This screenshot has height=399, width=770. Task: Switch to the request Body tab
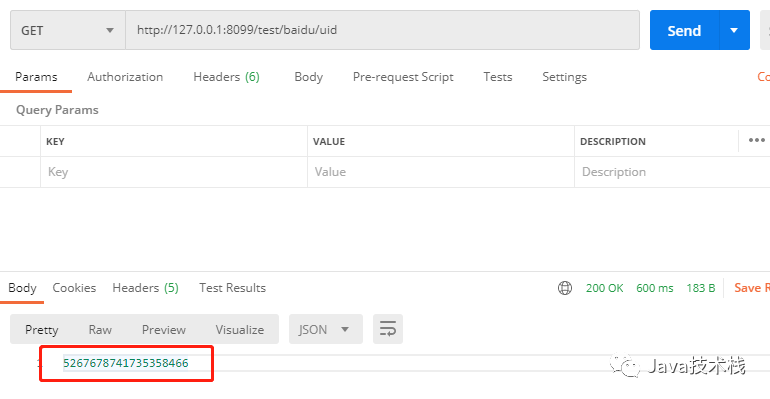click(308, 77)
